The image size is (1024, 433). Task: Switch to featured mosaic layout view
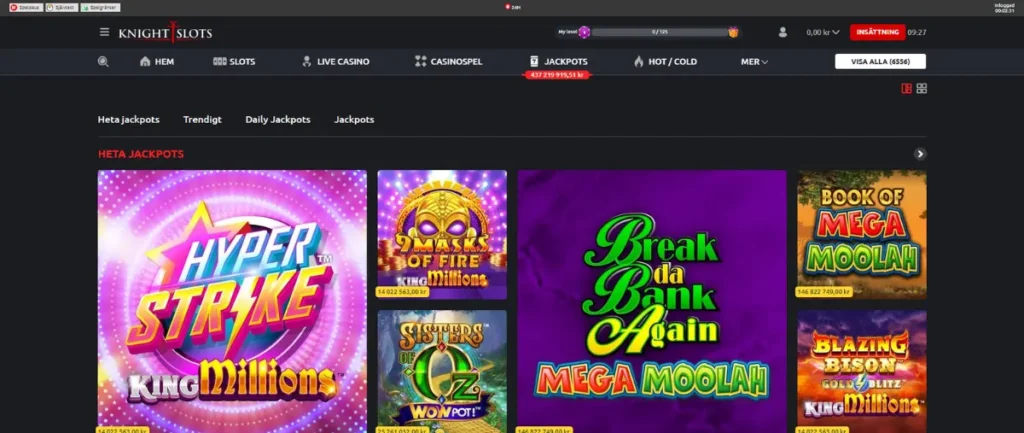tap(906, 88)
